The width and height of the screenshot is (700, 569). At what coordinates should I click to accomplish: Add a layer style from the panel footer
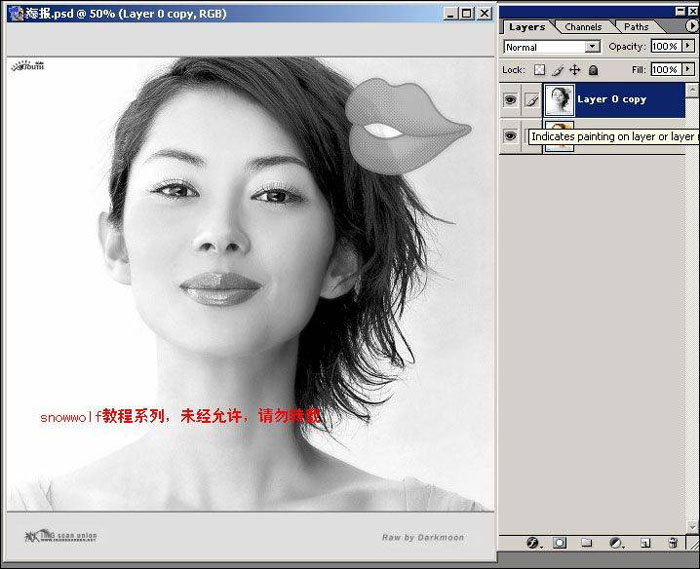click(x=533, y=542)
